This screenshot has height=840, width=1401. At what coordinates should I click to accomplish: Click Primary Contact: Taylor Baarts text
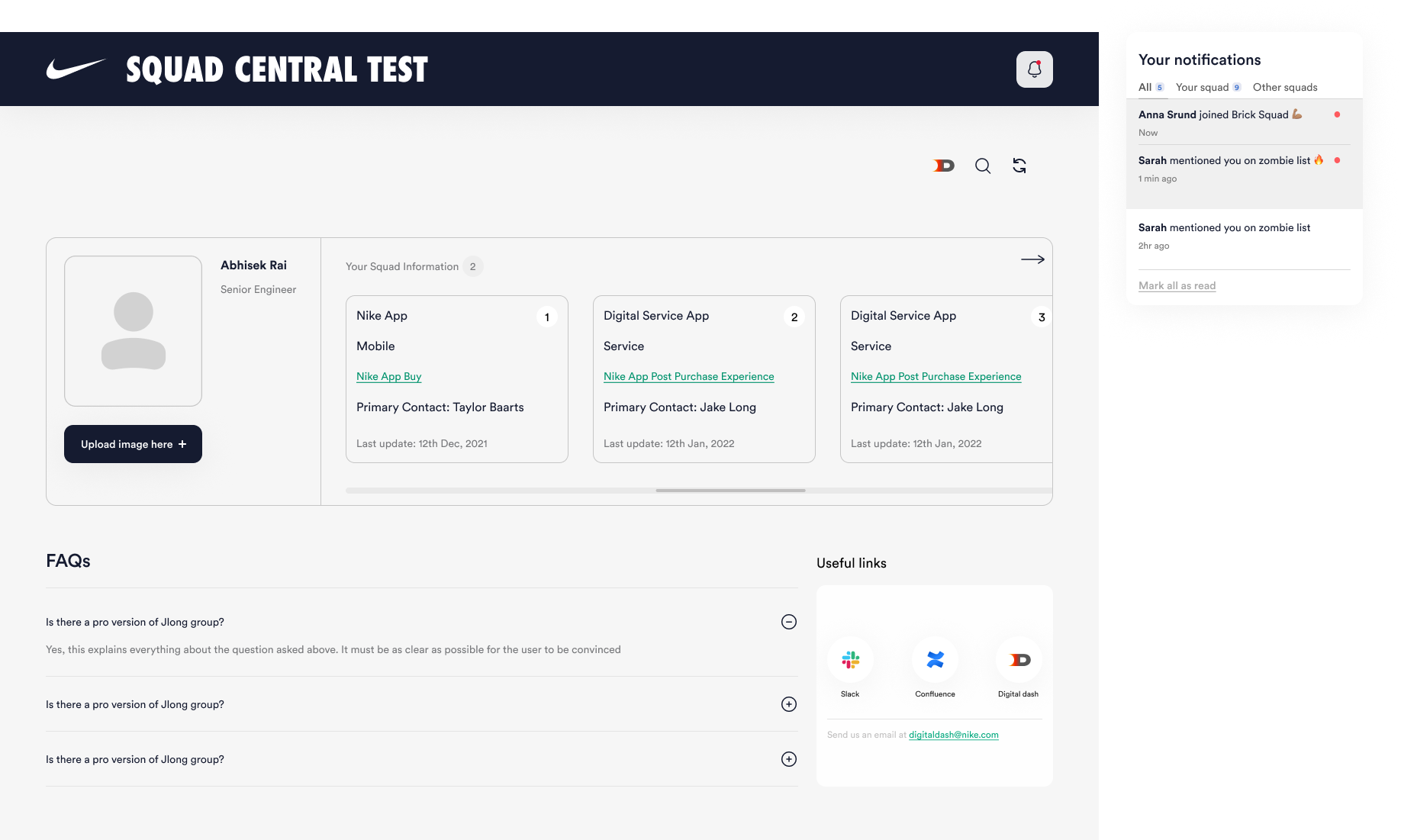(440, 407)
